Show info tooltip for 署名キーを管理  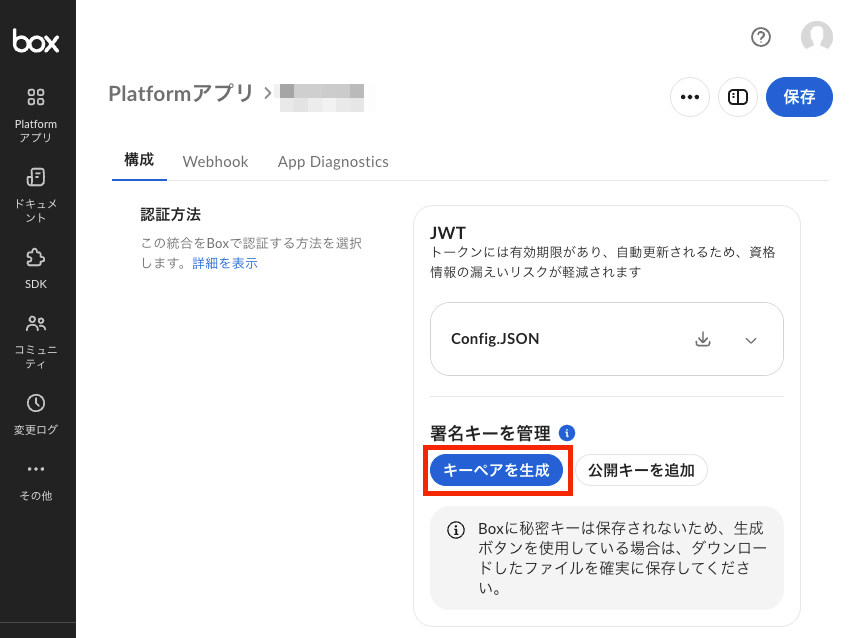click(x=567, y=433)
